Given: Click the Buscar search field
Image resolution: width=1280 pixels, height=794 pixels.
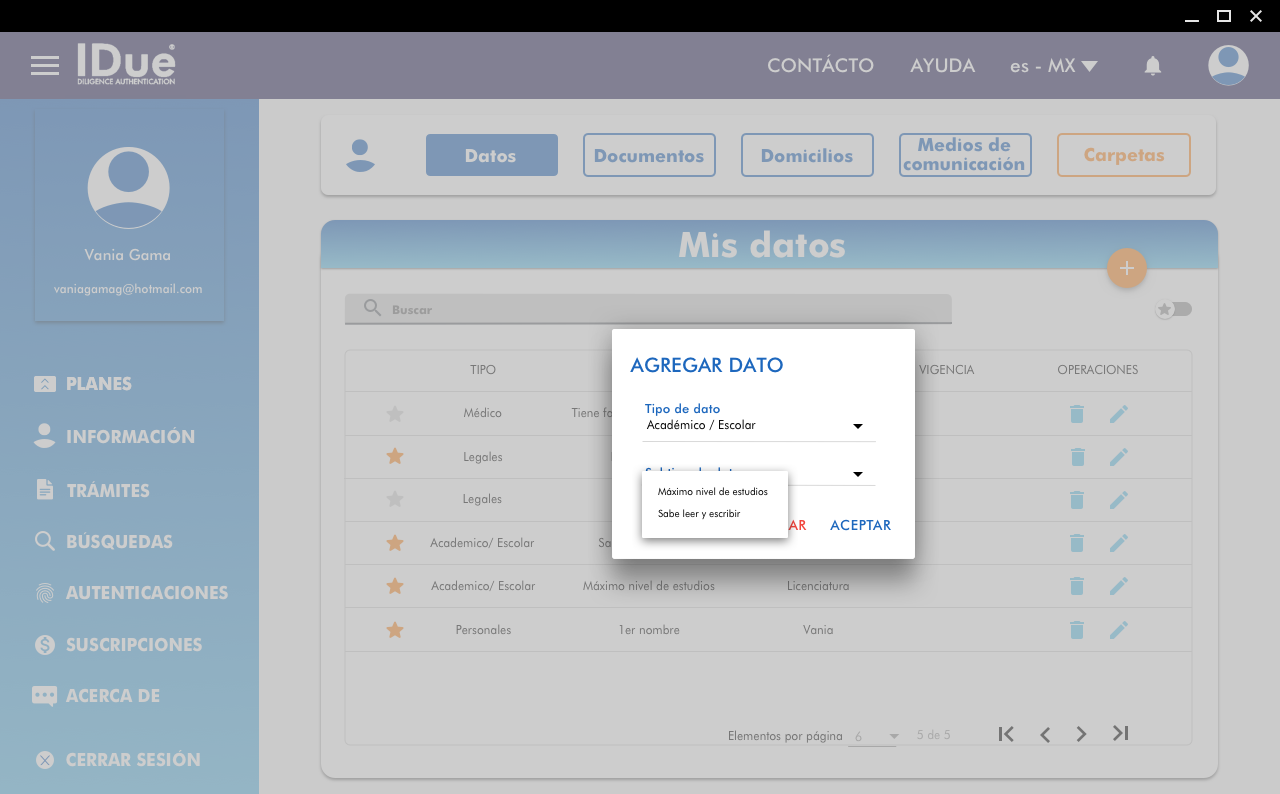Looking at the screenshot, I should pos(648,309).
